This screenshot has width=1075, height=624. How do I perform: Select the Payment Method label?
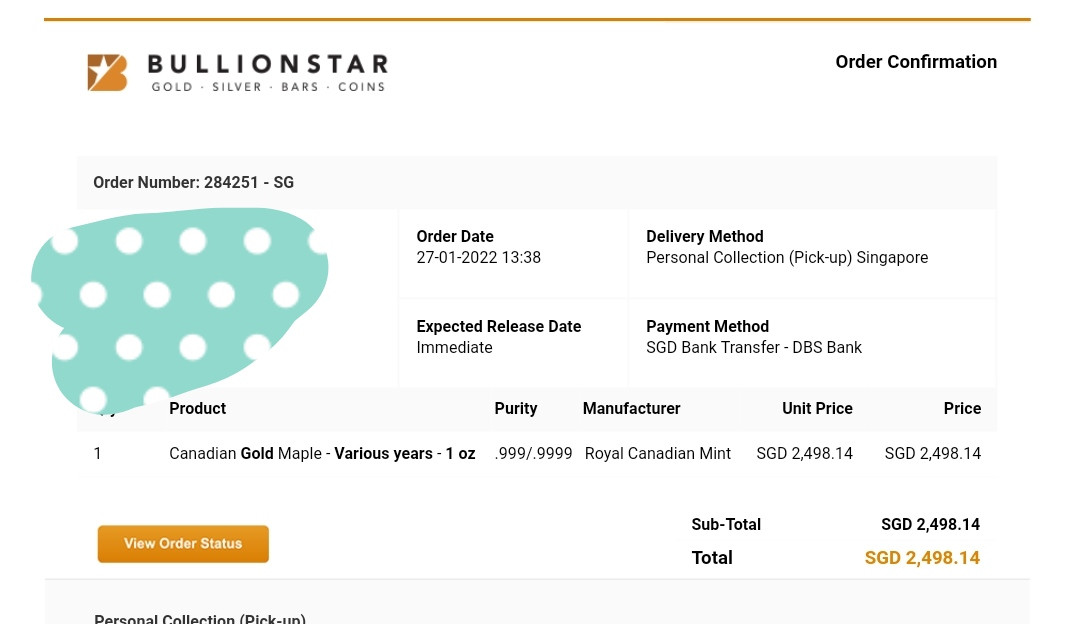[x=707, y=327]
